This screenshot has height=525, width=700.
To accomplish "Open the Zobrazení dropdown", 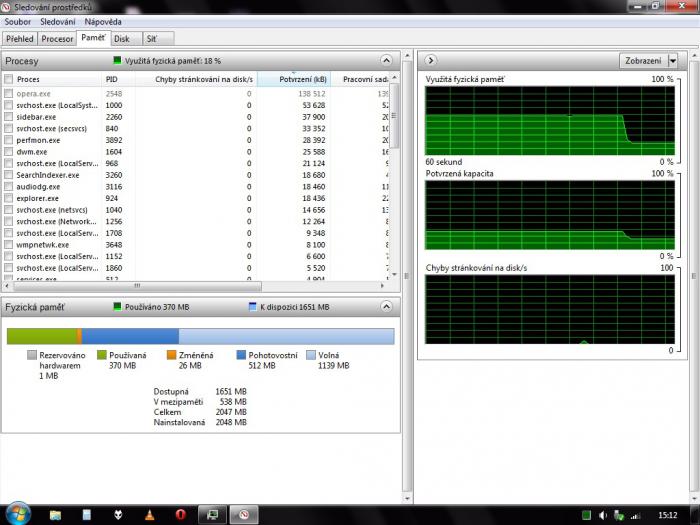I will click(x=648, y=60).
